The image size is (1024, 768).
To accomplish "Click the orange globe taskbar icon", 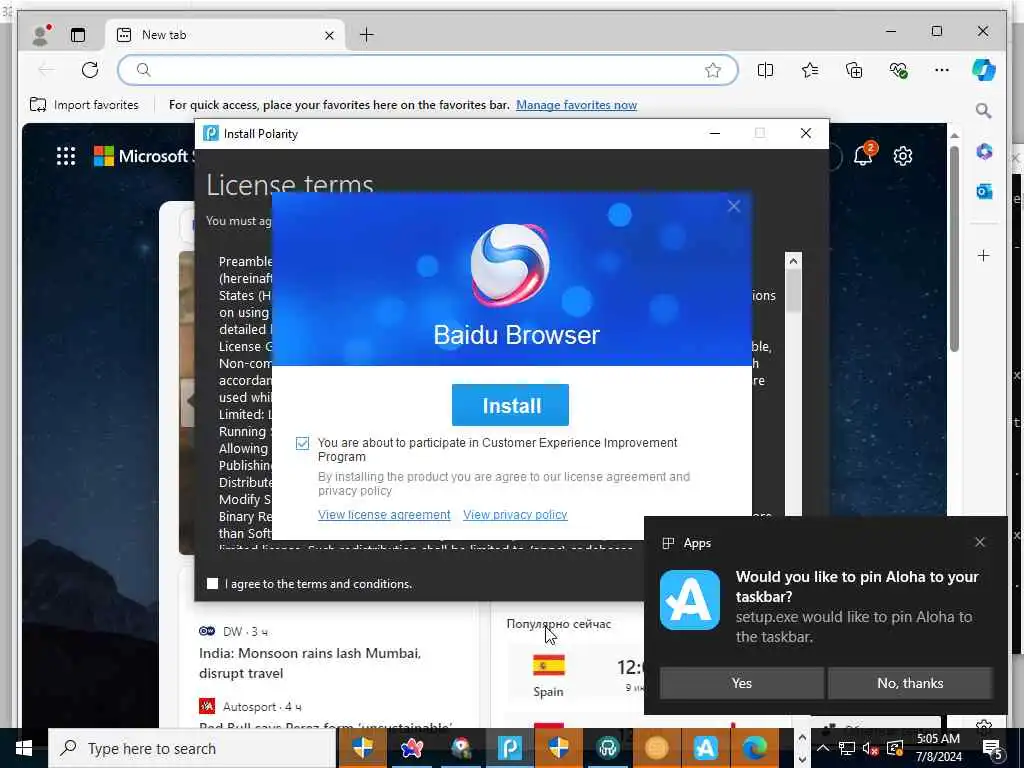I will 656,748.
